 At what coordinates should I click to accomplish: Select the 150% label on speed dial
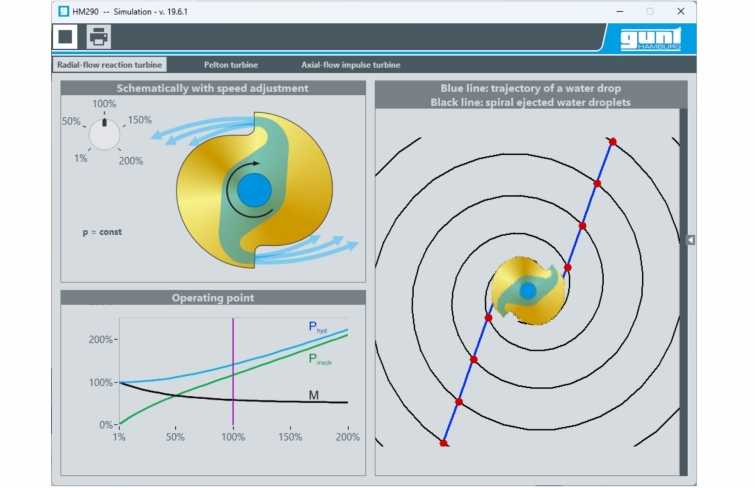(x=139, y=120)
